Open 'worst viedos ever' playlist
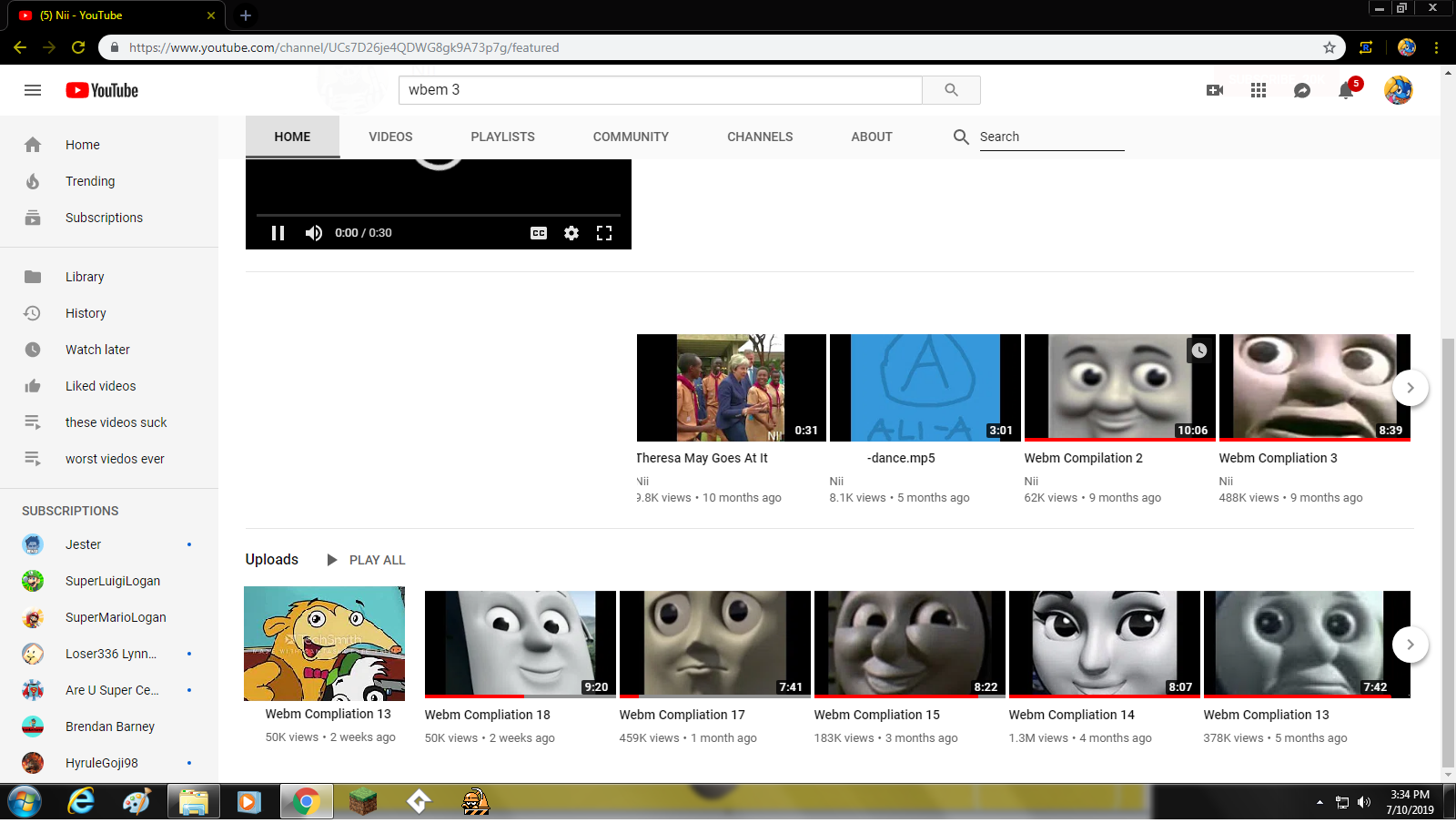The image size is (1456, 823). [x=109, y=459]
